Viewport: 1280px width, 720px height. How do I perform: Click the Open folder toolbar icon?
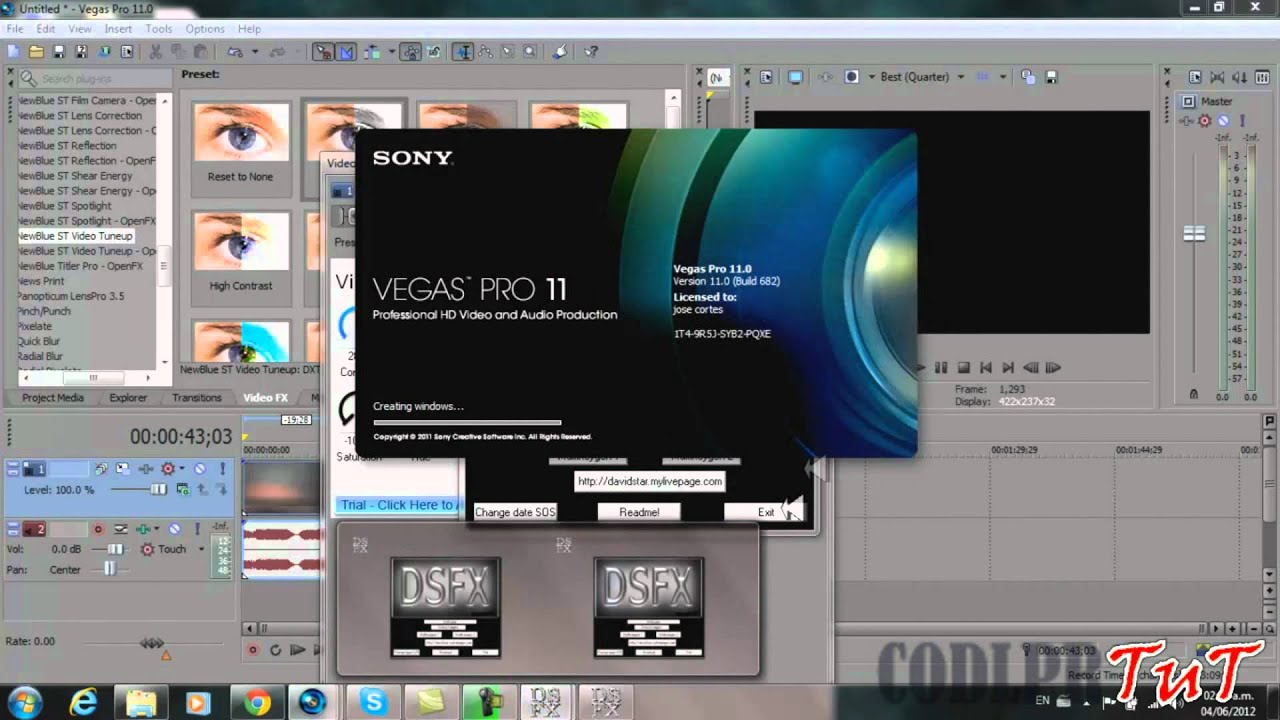(x=36, y=52)
